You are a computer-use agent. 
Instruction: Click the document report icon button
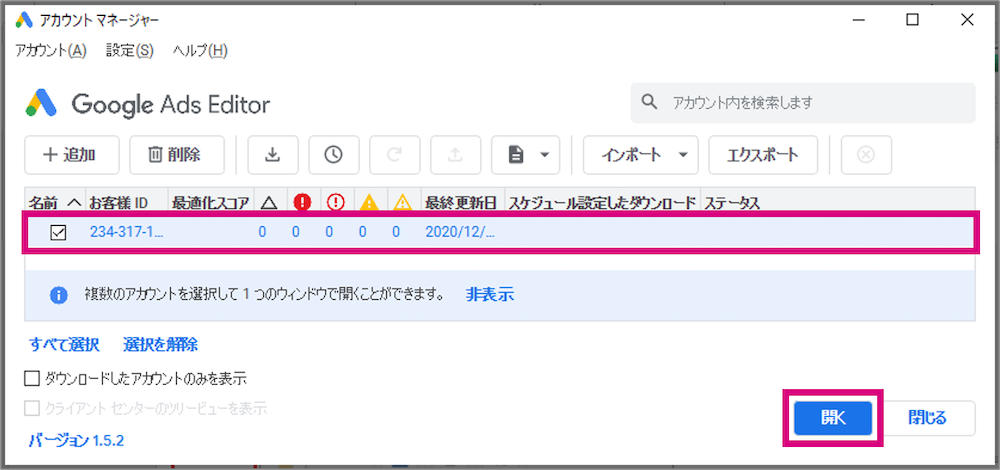[x=516, y=154]
